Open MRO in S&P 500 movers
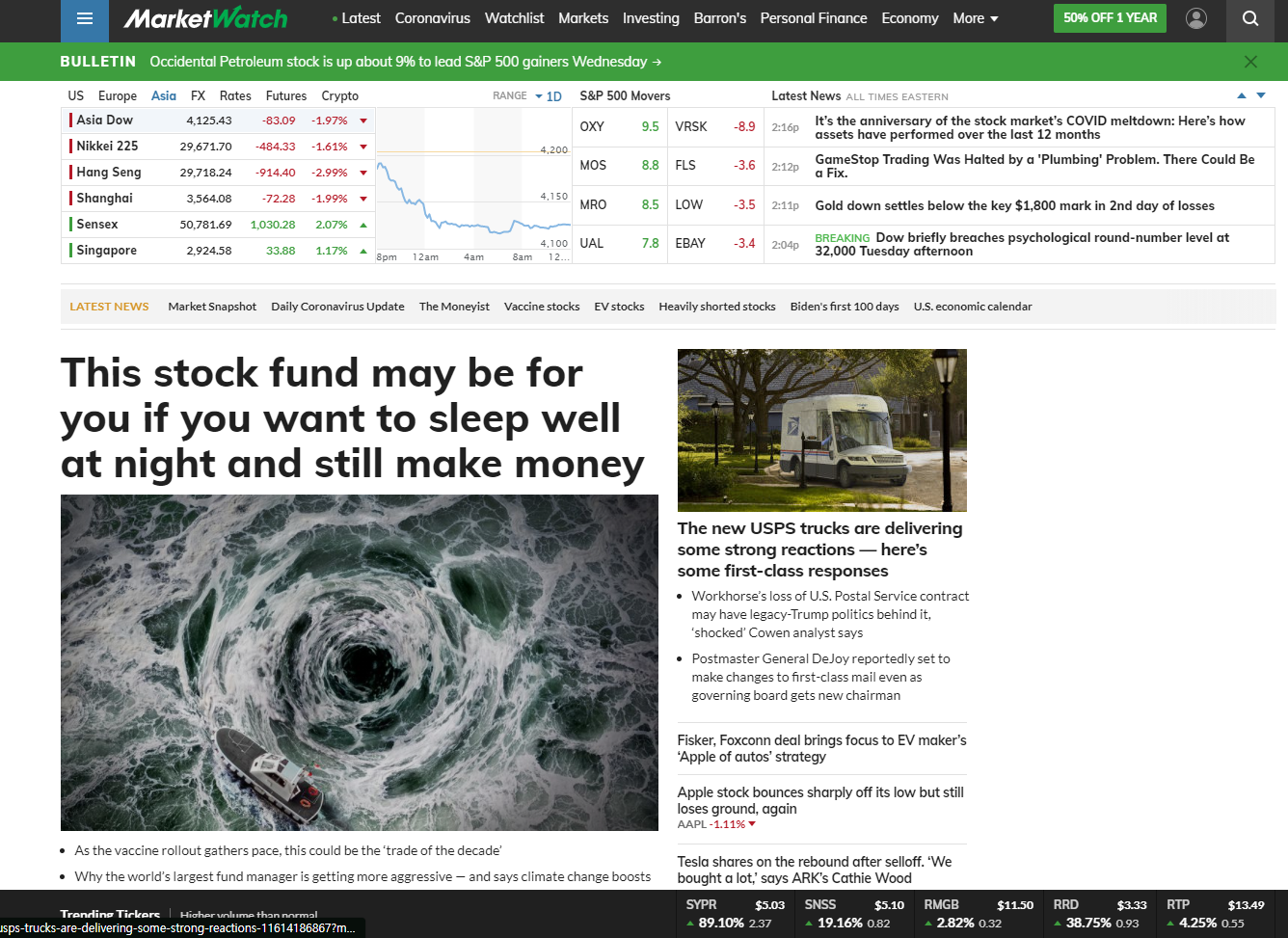This screenshot has height=938, width=1288. tap(620, 204)
